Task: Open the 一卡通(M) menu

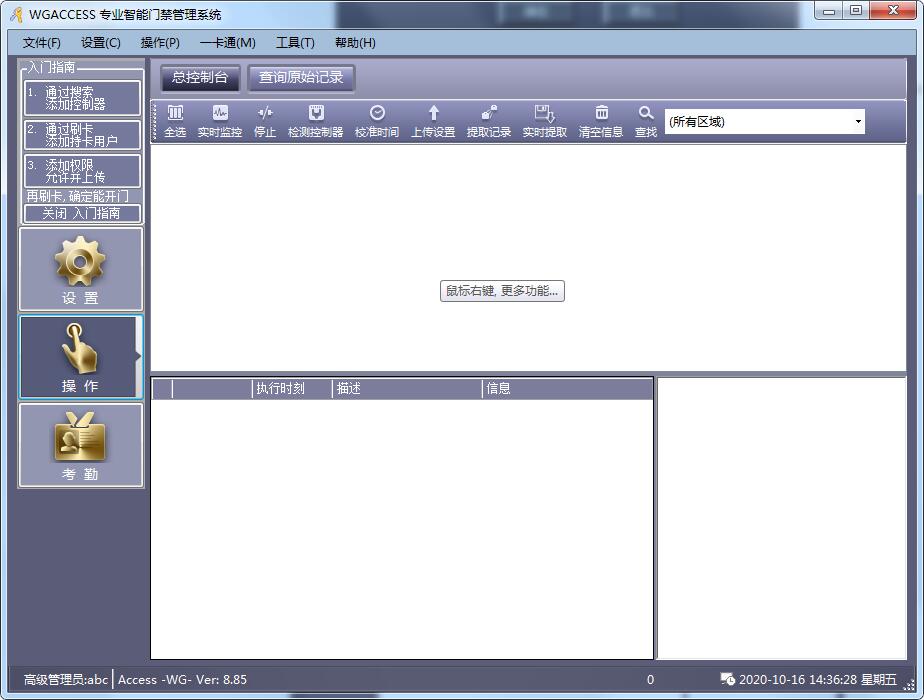Action: pyautogui.click(x=228, y=43)
